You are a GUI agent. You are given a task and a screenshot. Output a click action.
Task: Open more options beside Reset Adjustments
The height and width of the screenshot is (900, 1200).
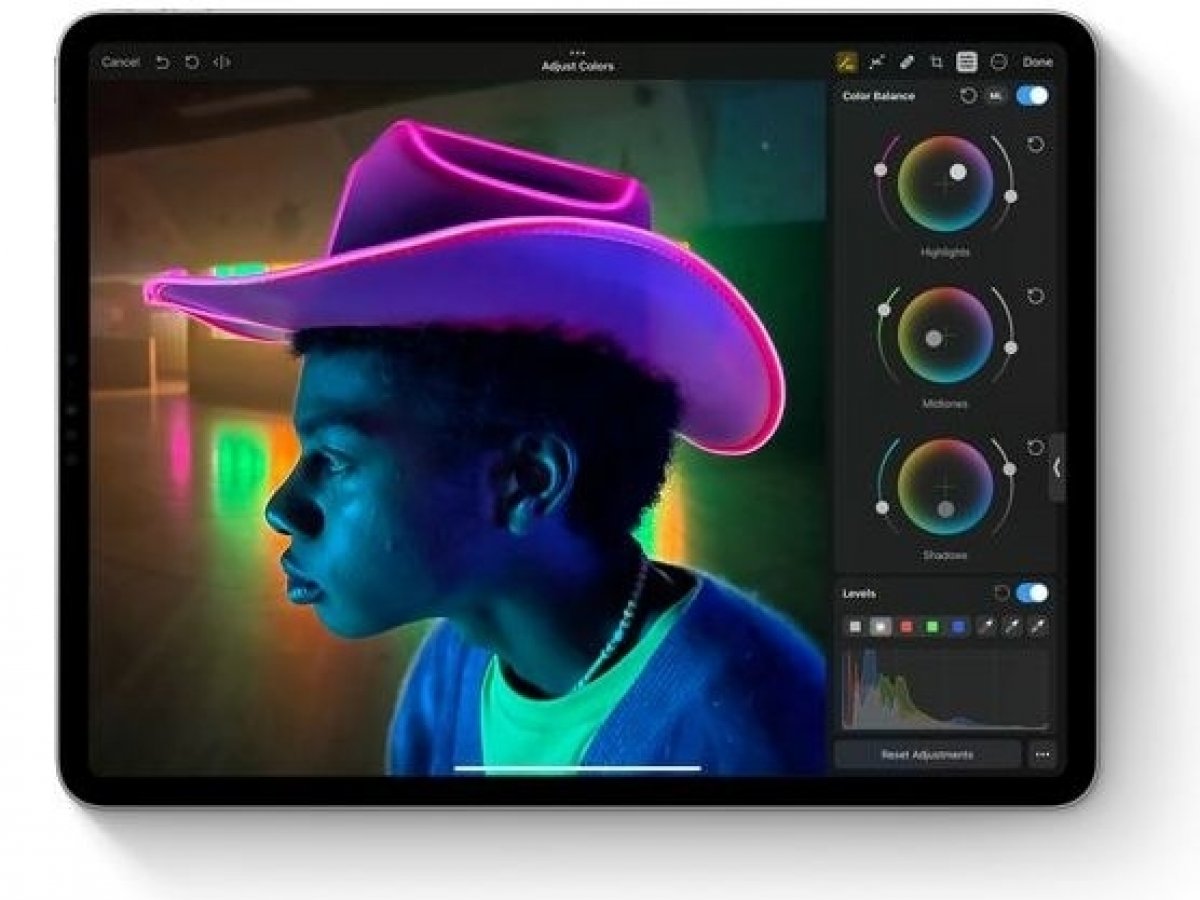[1043, 755]
